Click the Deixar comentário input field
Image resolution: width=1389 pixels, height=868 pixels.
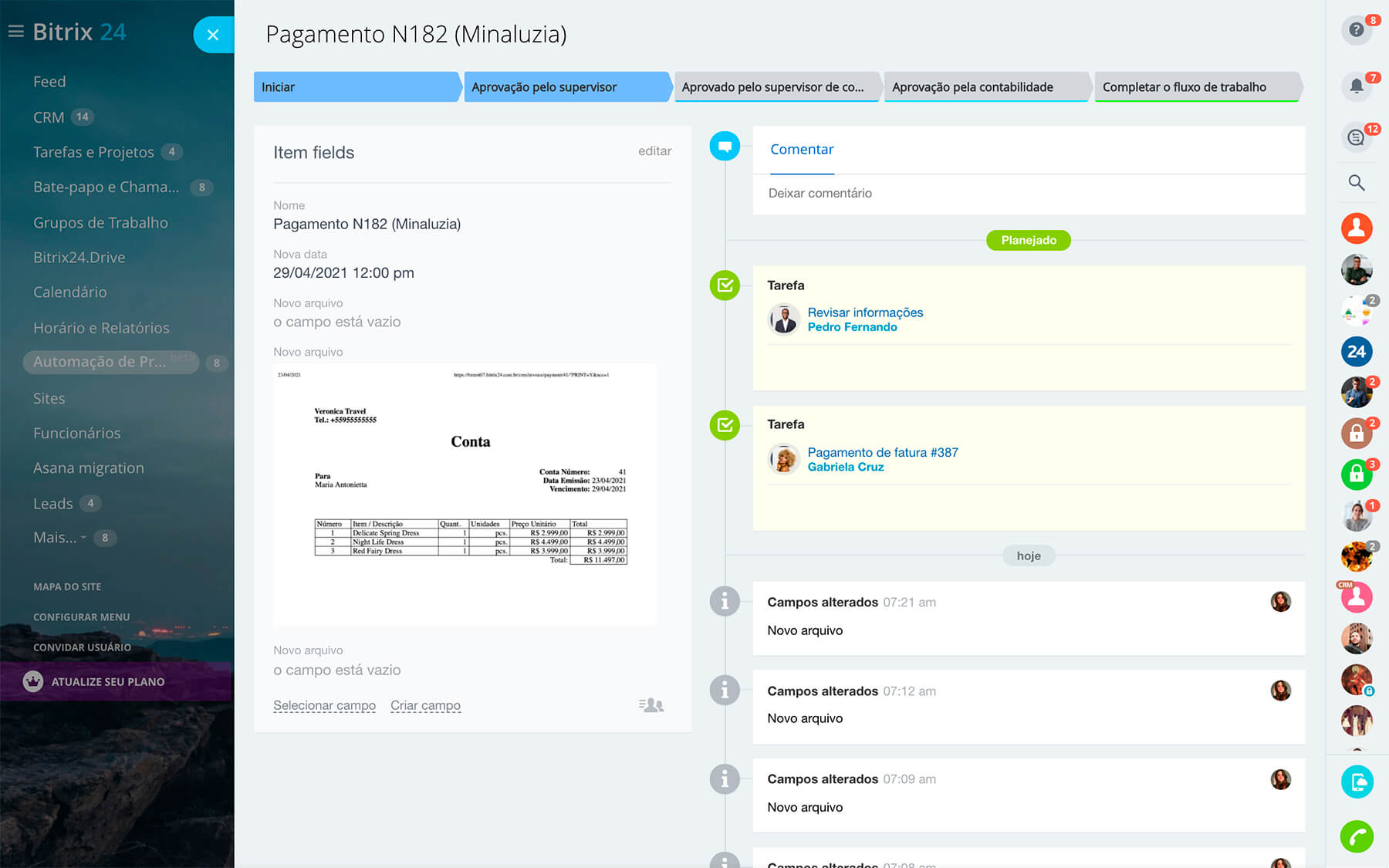click(1026, 194)
